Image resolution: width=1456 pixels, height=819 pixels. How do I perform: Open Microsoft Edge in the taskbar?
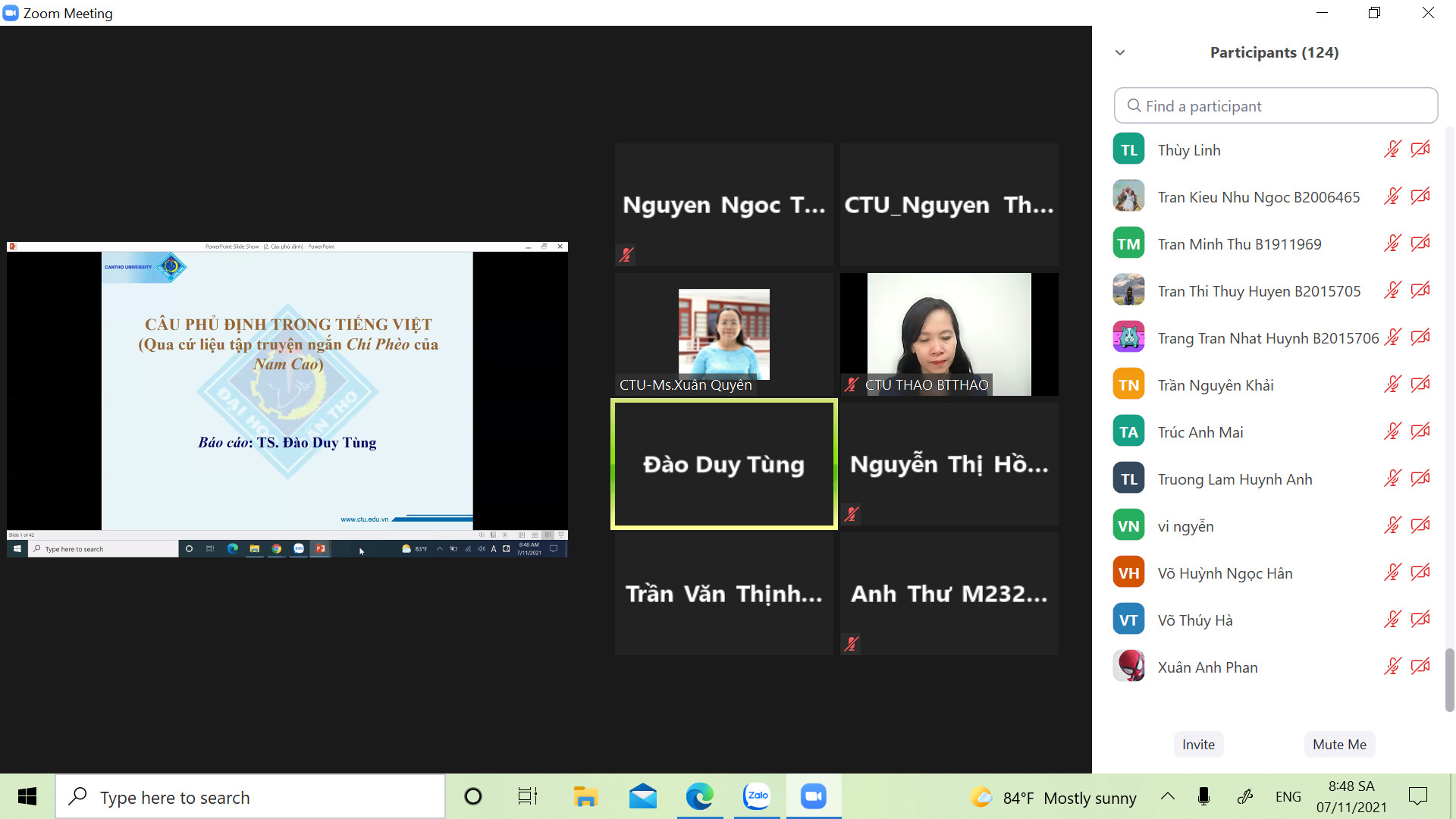click(x=699, y=796)
